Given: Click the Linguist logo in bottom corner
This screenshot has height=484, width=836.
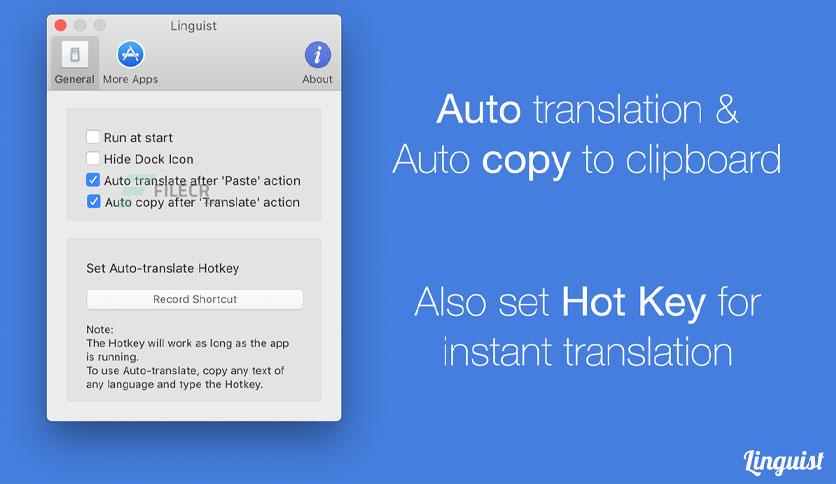Looking at the screenshot, I should point(783,462).
